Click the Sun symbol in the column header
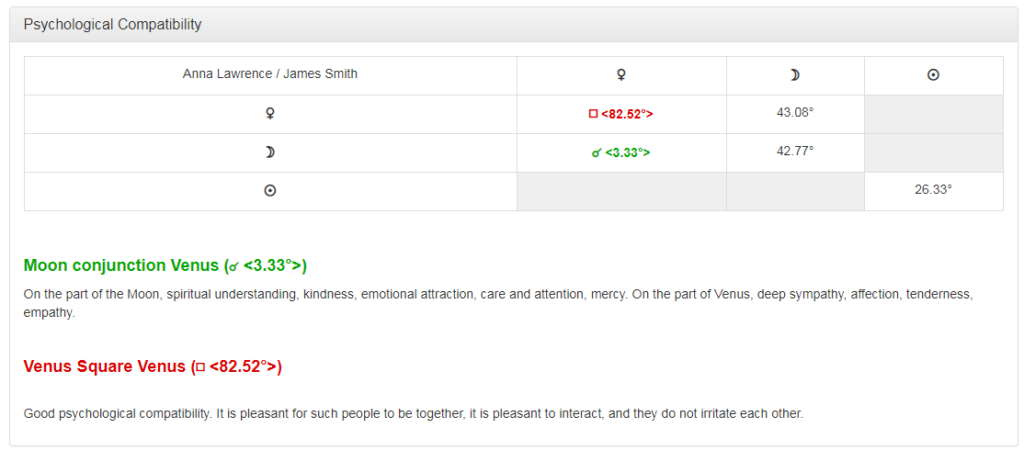 [x=933, y=75]
